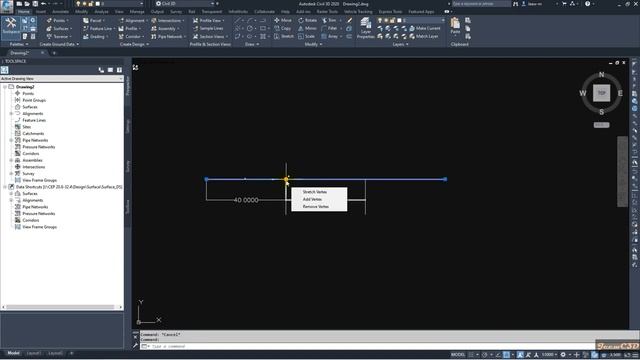Toggle the grid display in status bar
The image size is (640, 360).
click(471, 355)
